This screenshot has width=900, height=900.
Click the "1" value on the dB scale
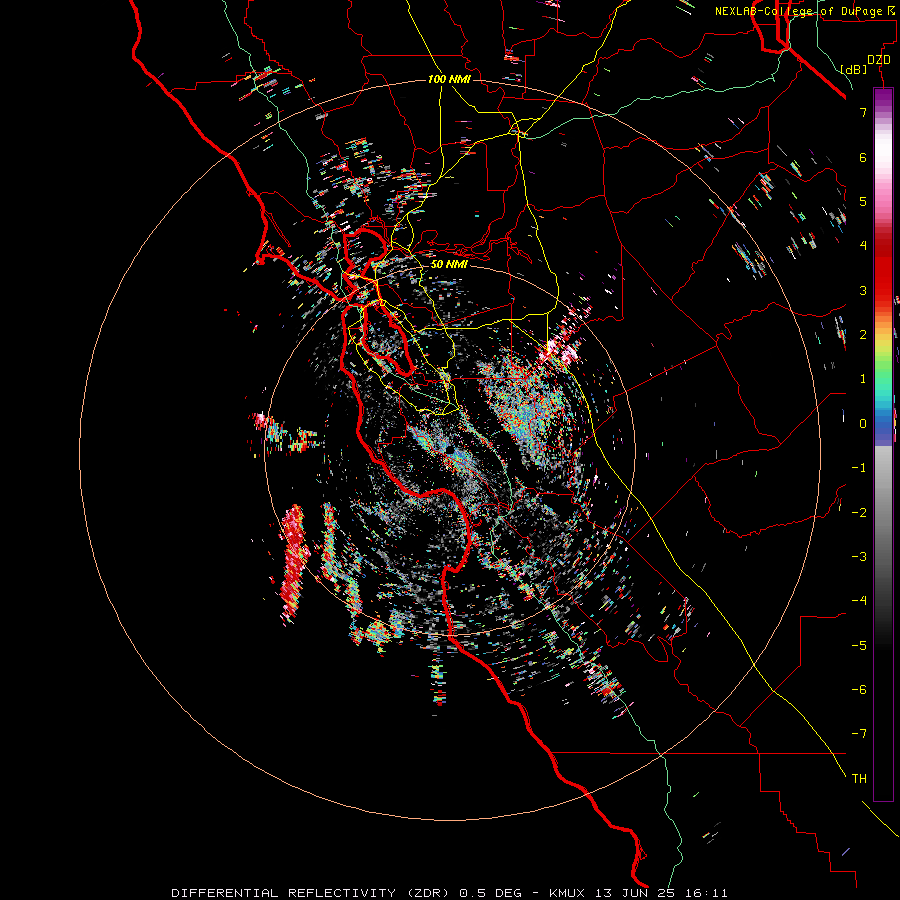863,379
